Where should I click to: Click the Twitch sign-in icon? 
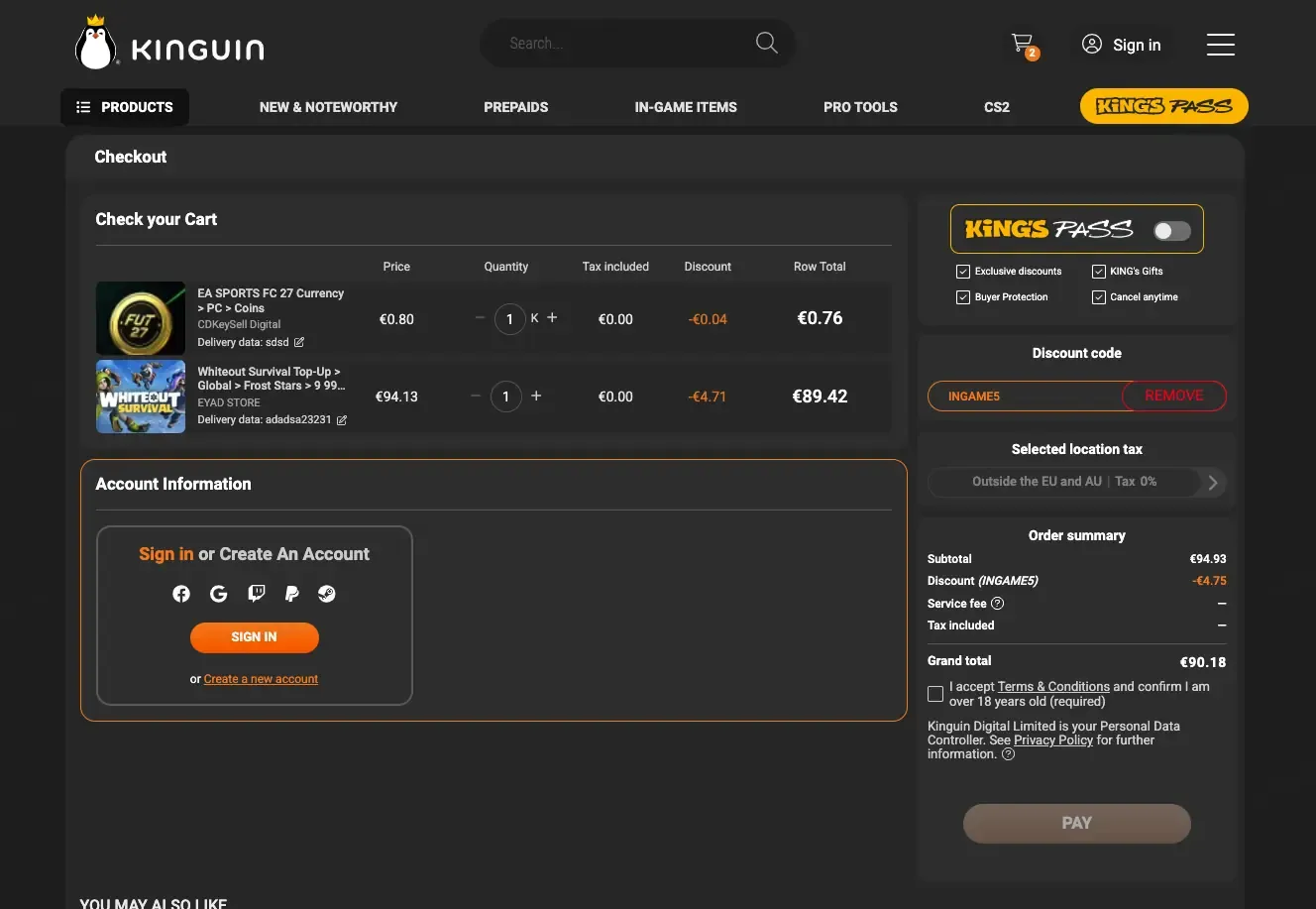(257, 594)
